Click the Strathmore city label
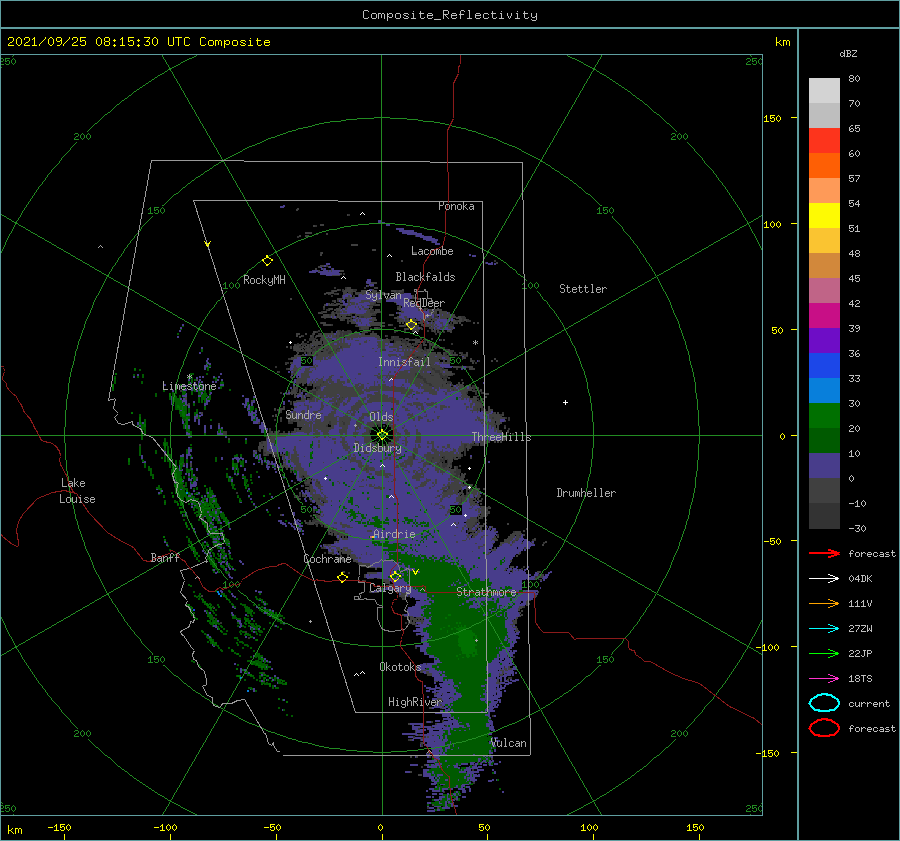 486,592
